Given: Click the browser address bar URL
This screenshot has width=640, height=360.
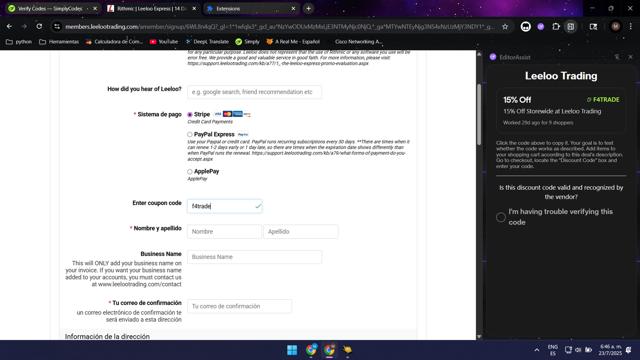Looking at the screenshot, I should pos(280,27).
